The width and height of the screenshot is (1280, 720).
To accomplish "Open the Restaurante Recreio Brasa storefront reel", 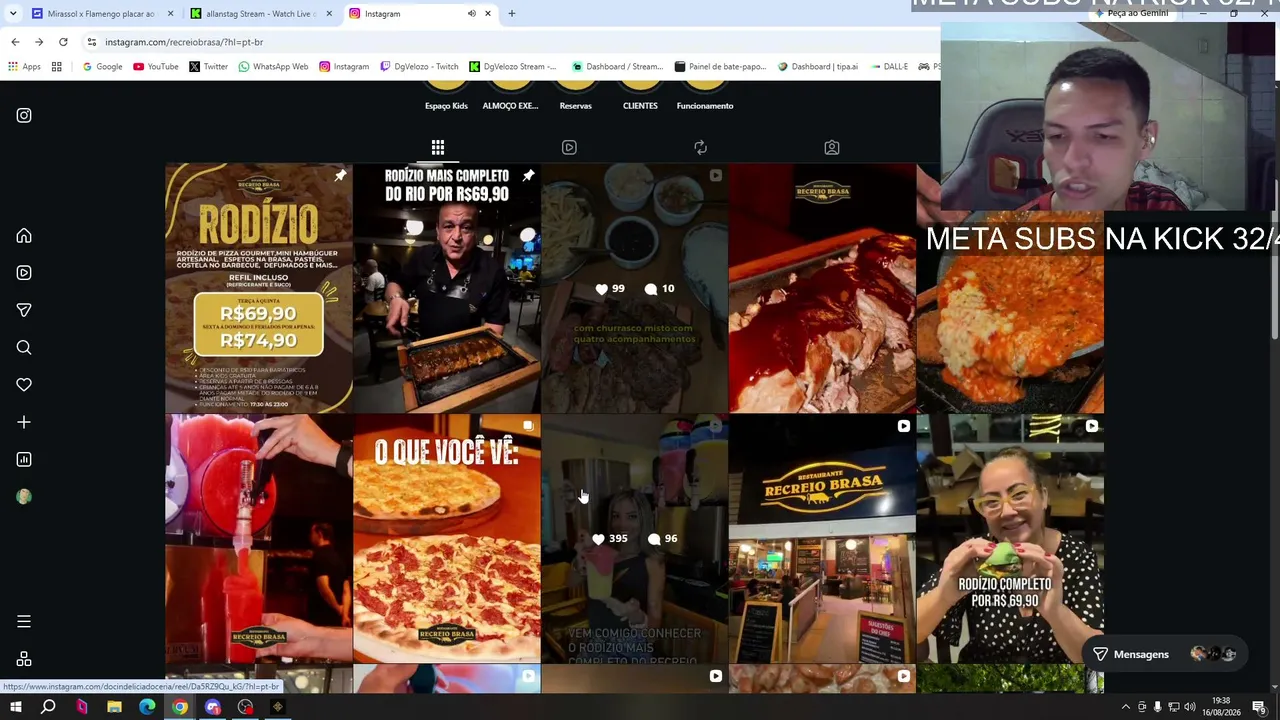I will point(822,539).
